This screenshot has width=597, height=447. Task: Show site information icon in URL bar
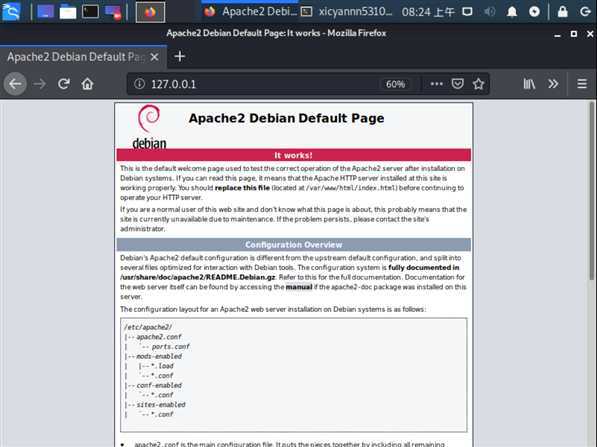[x=140, y=84]
